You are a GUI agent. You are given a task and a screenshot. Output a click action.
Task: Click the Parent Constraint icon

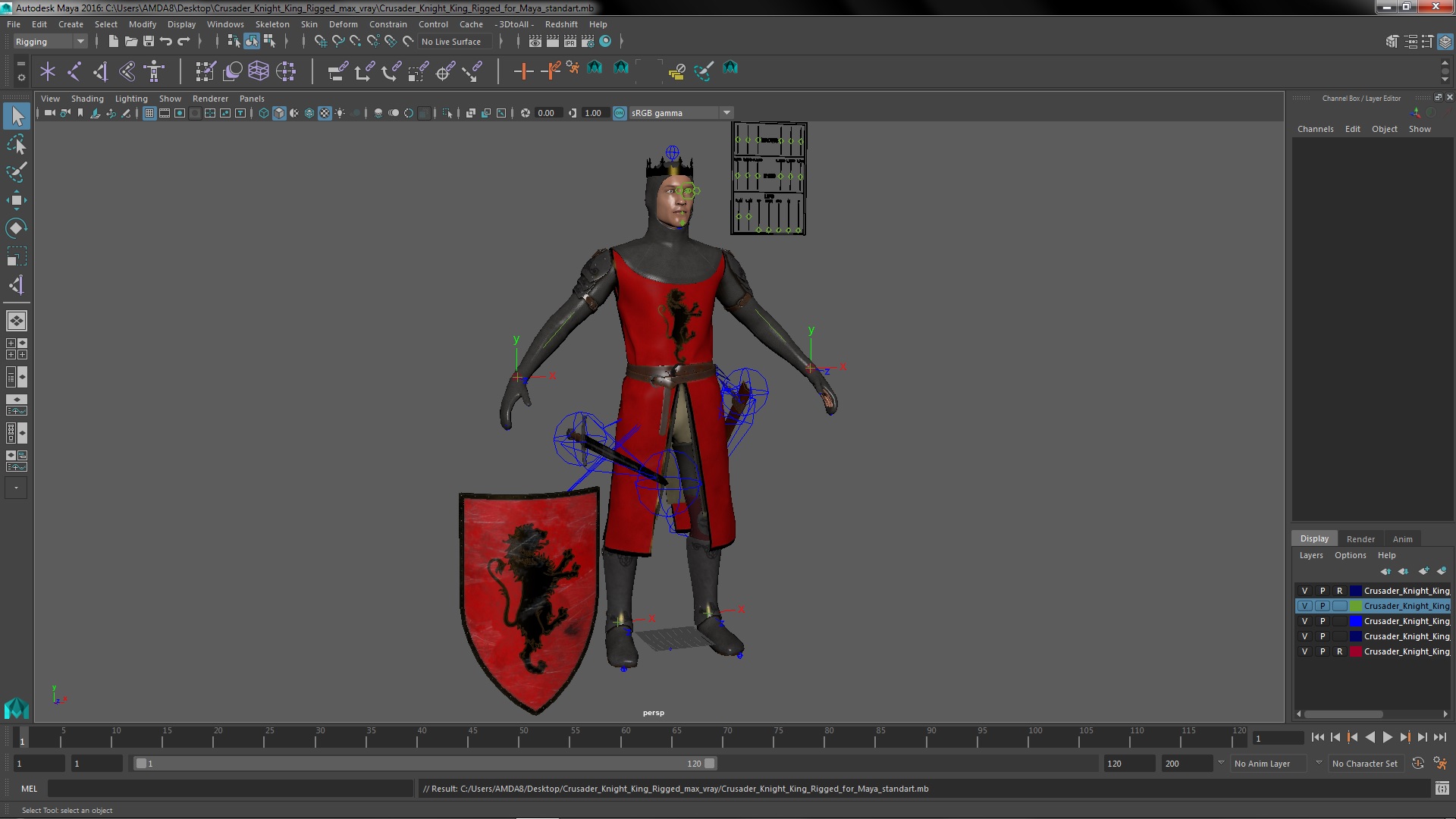pos(337,72)
